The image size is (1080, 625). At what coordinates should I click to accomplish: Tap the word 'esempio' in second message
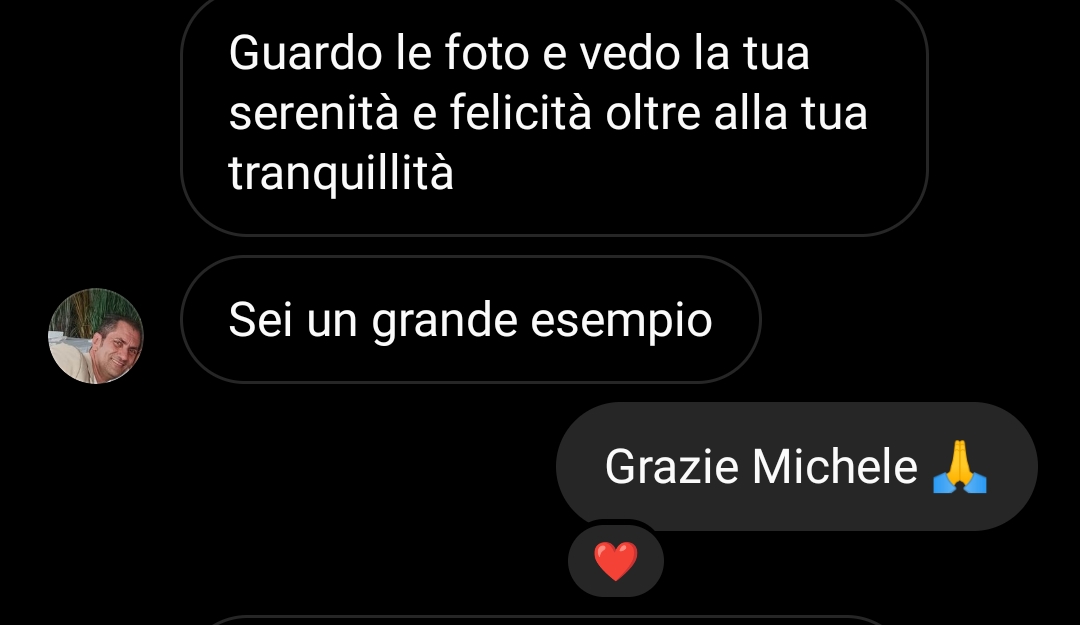(x=621, y=322)
